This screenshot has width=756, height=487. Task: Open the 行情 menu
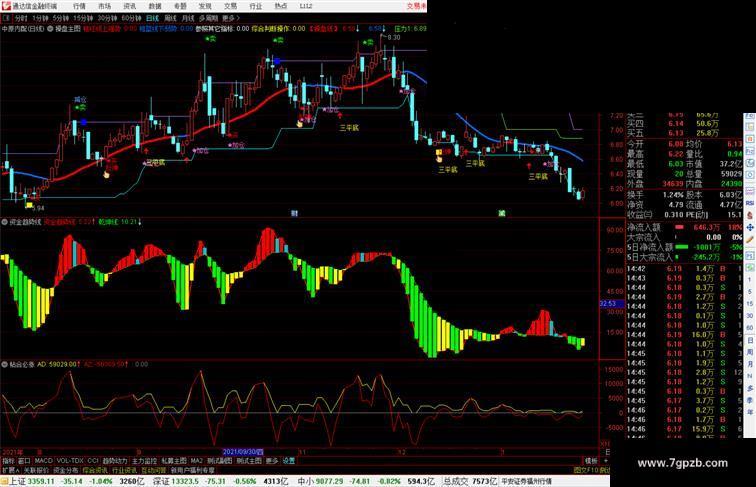coord(79,6)
